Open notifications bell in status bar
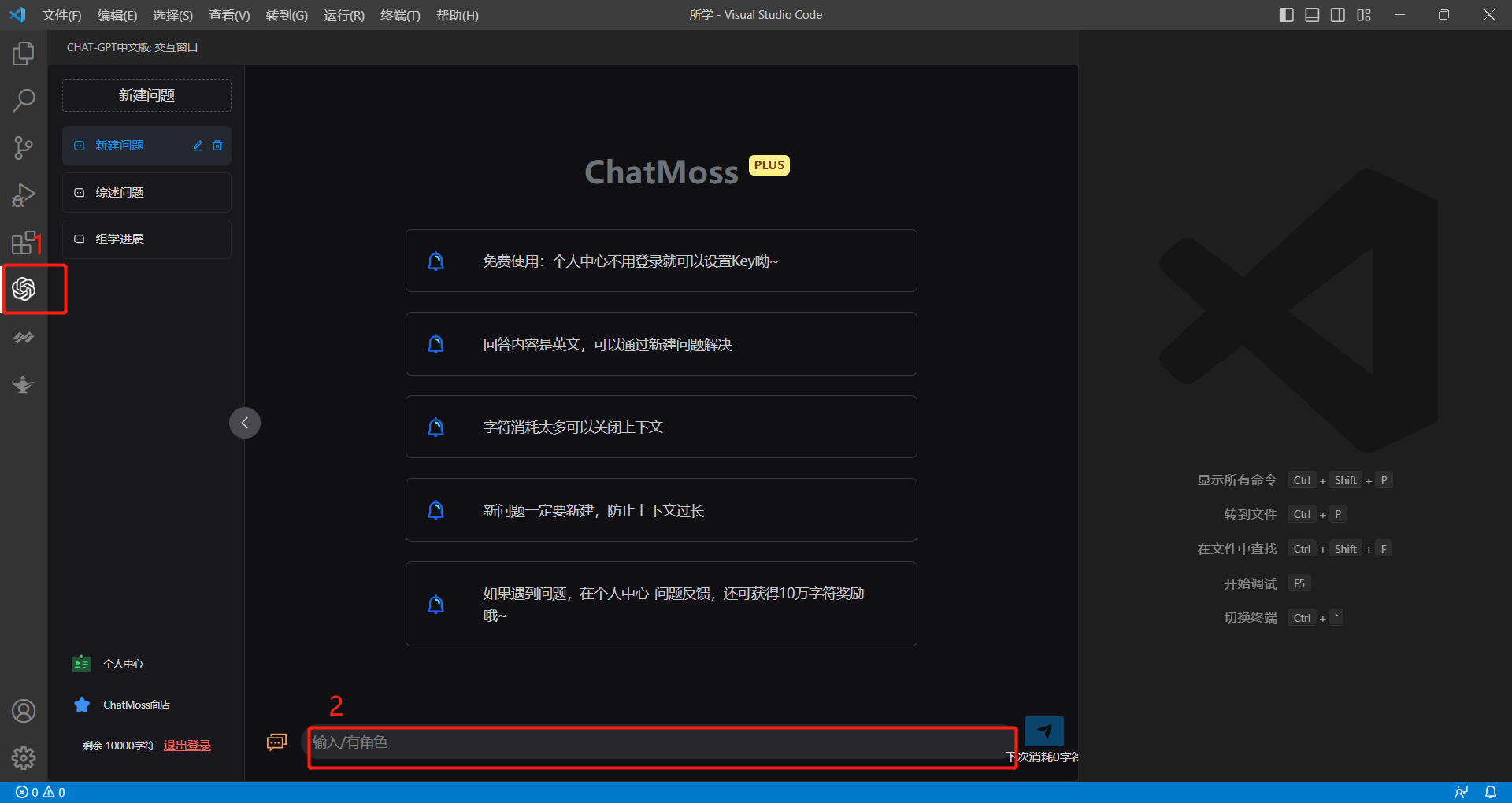This screenshot has width=1512, height=803. click(1491, 792)
